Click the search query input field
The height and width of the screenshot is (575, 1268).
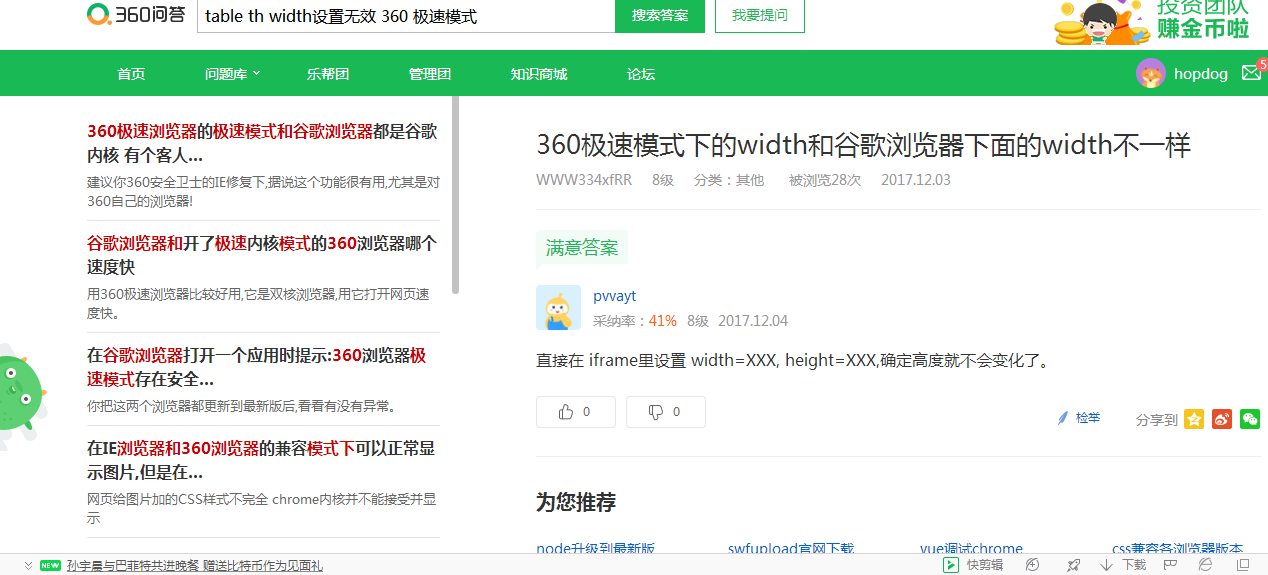(x=406, y=16)
